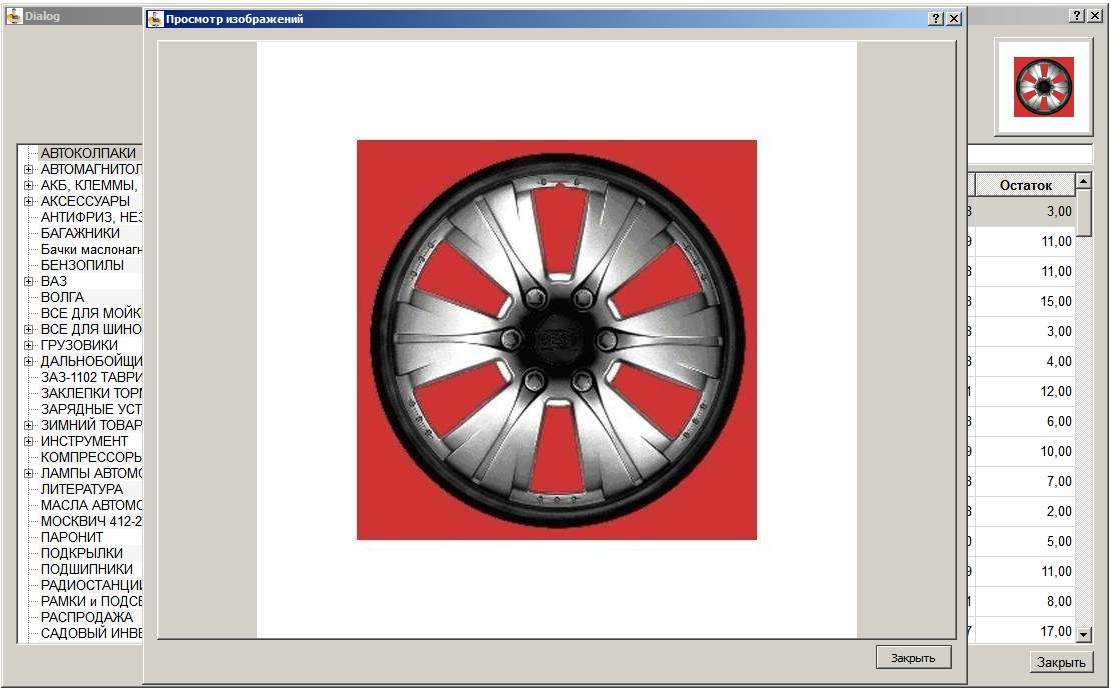Select РАДИОСТАНЦИИ category in tree
Screen dimensions: 1111x689
(x=91, y=586)
